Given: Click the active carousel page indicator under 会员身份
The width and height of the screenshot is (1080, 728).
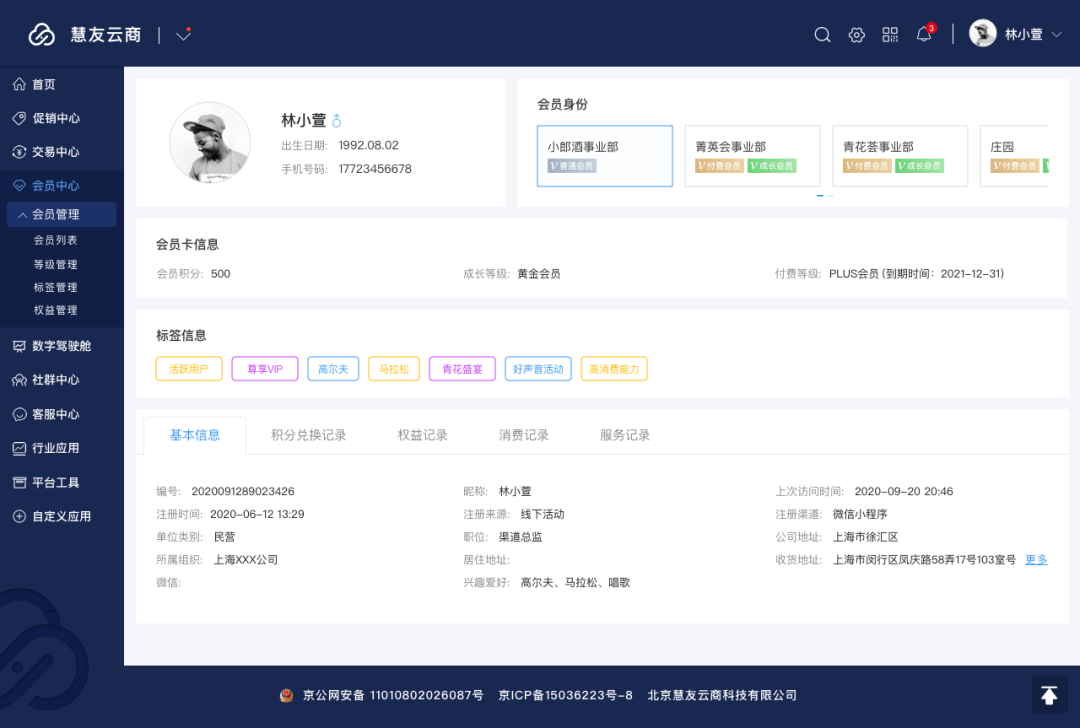Looking at the screenshot, I should pyautogui.click(x=820, y=196).
